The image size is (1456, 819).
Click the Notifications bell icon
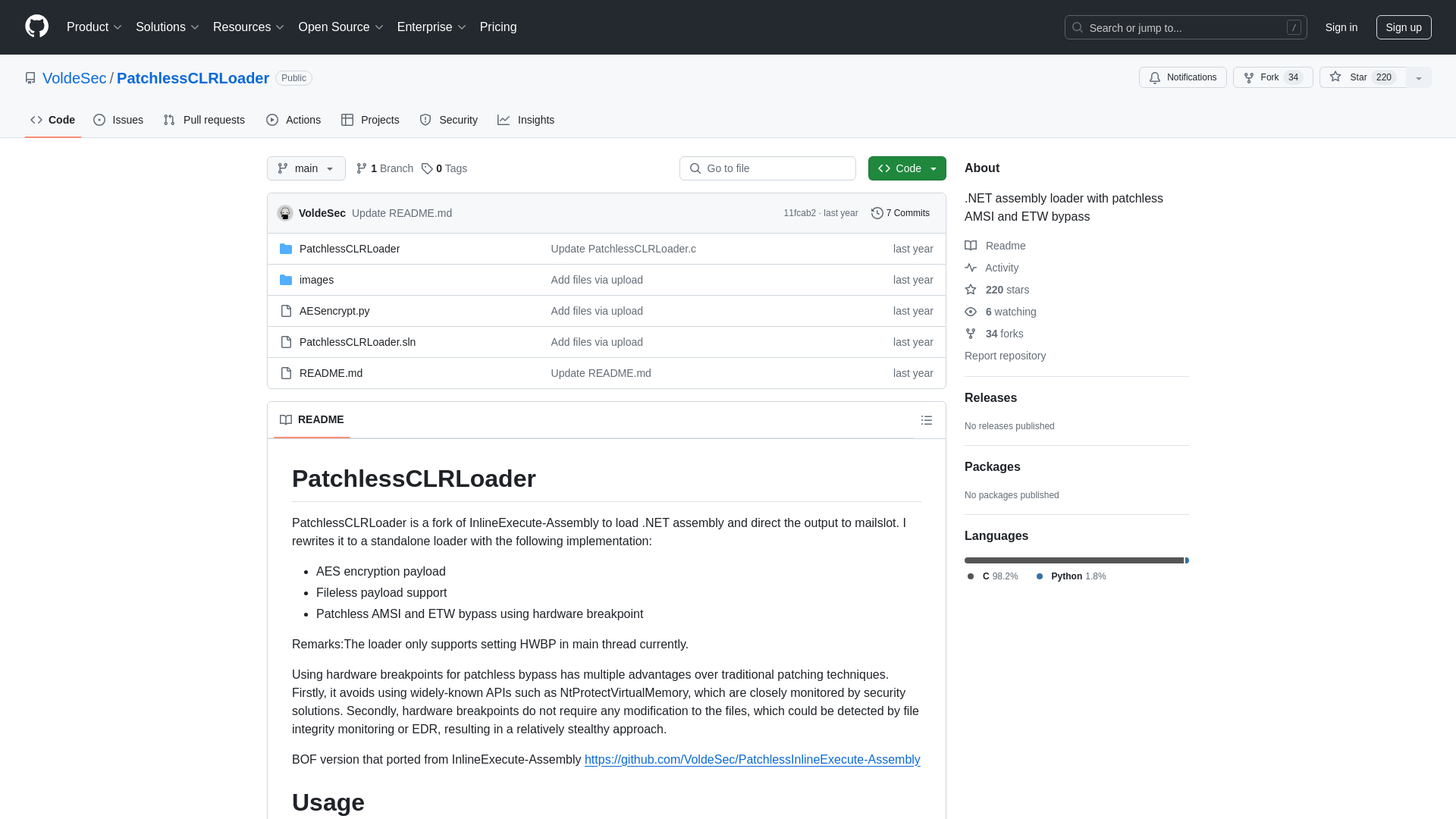tap(1155, 78)
